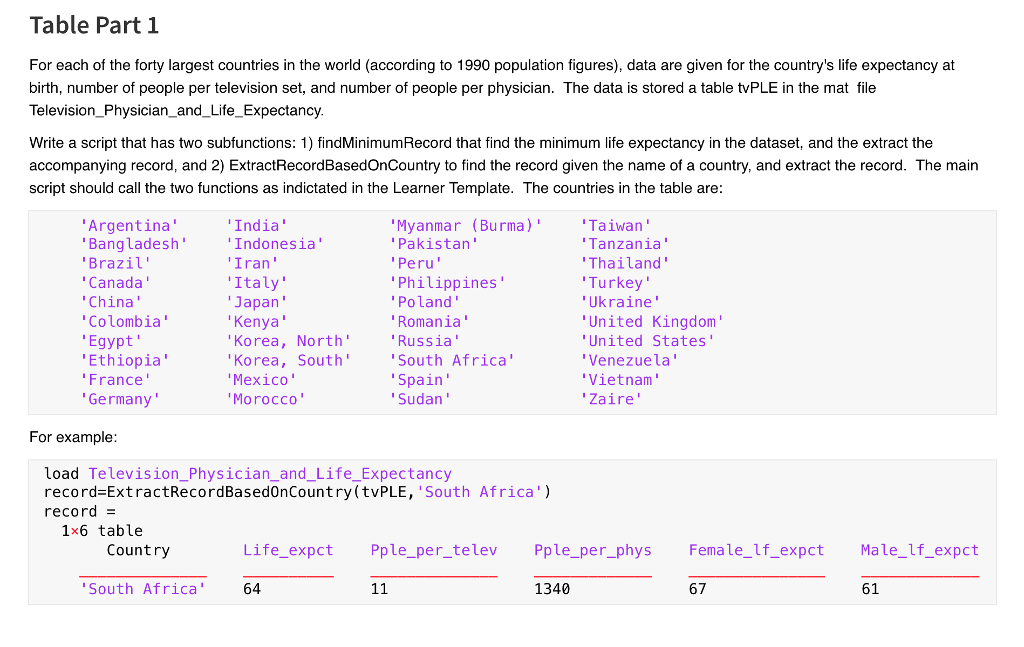Click the 'Pple_per_telev' column header

433,550
